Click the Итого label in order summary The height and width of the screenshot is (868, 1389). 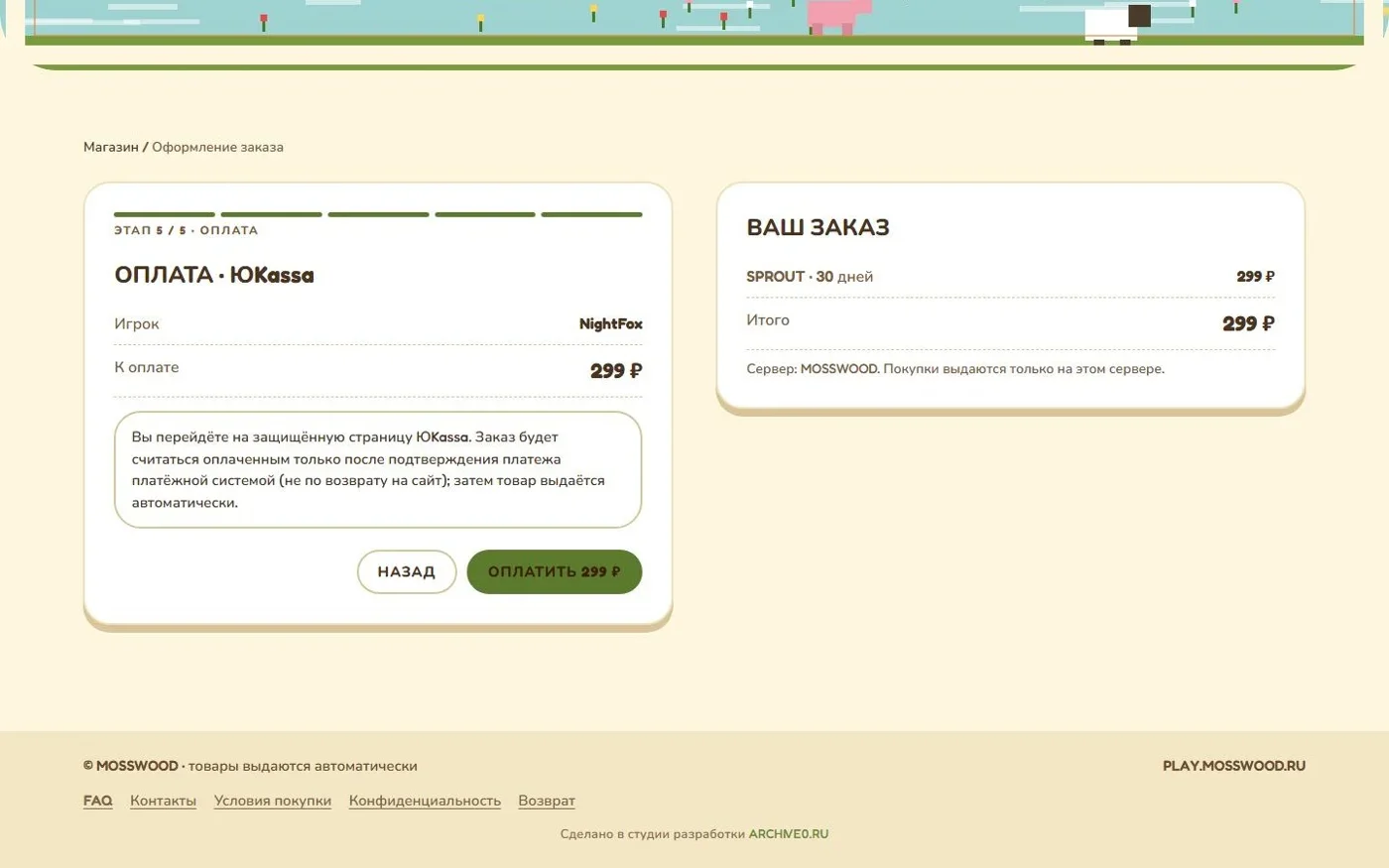(768, 319)
